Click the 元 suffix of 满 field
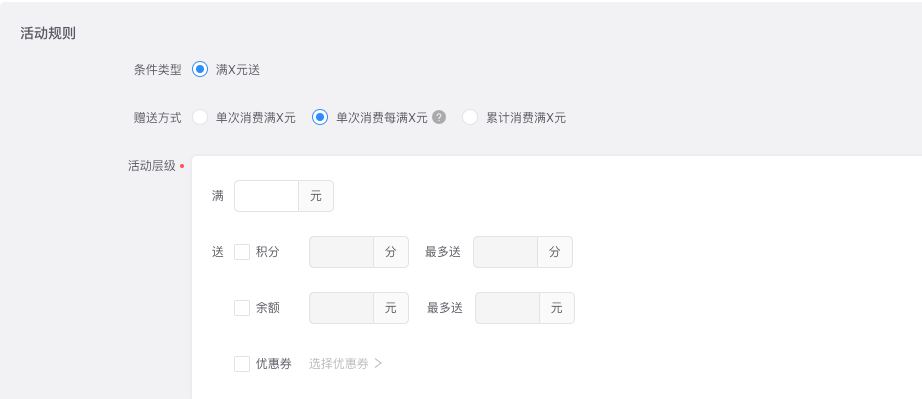This screenshot has height=399, width=922. pyautogui.click(x=316, y=196)
